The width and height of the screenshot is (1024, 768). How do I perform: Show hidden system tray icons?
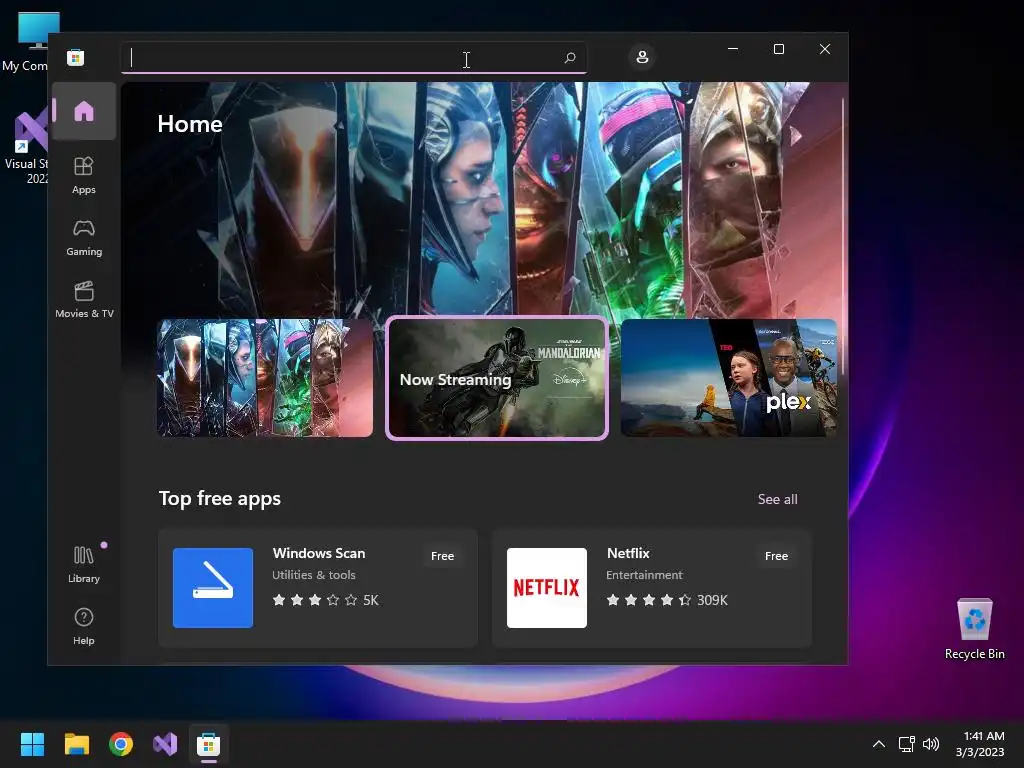[879, 744]
